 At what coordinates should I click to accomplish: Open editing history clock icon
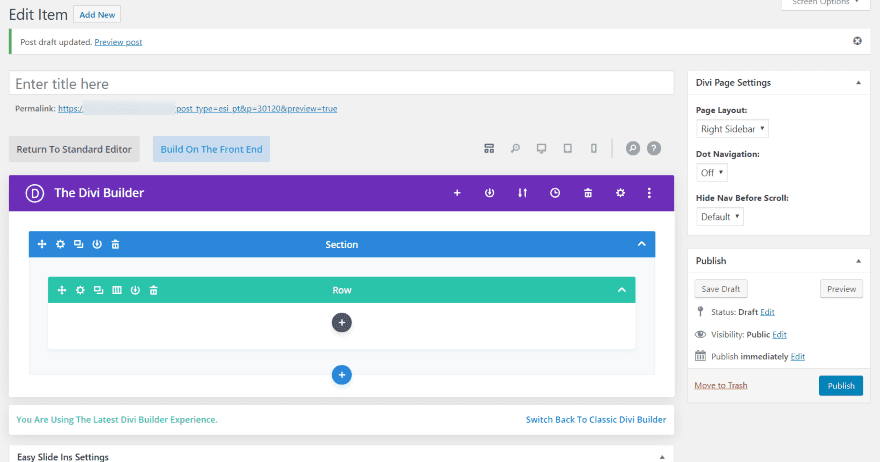click(x=555, y=193)
